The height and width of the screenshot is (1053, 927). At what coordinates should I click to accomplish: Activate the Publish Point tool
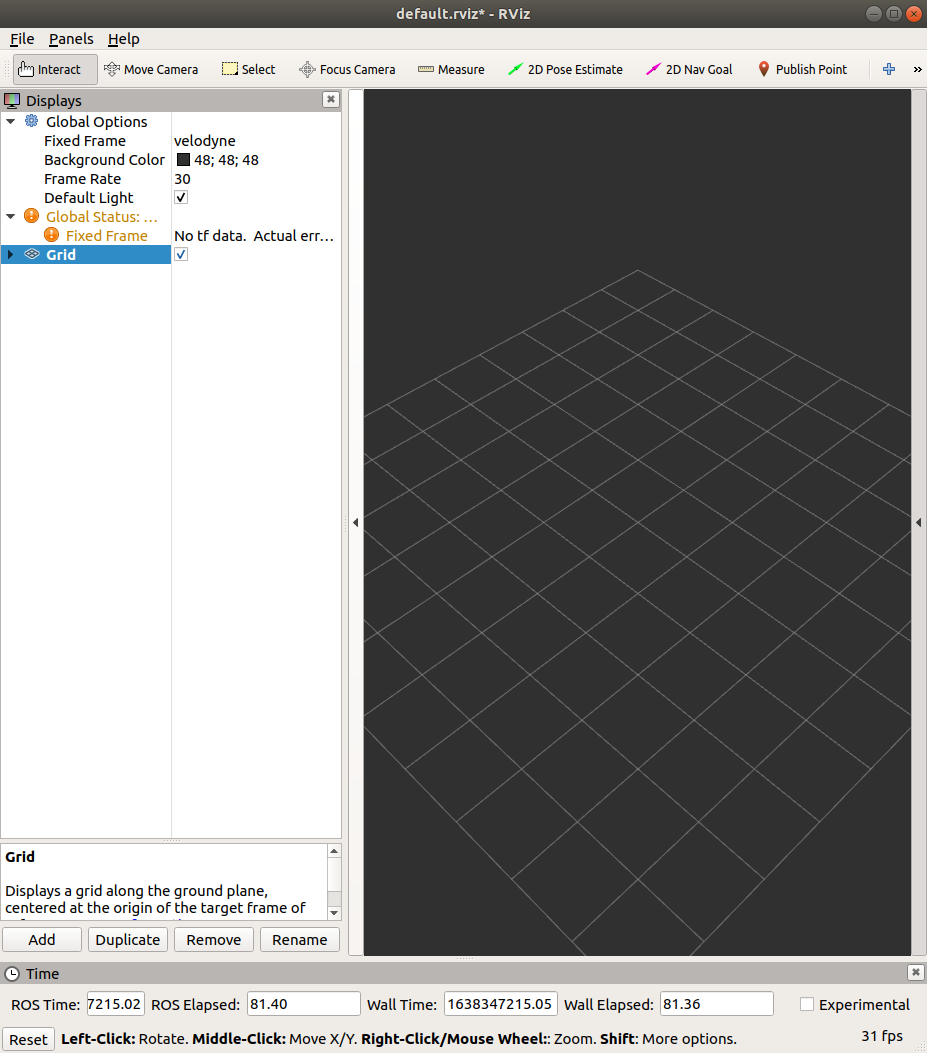(x=802, y=69)
